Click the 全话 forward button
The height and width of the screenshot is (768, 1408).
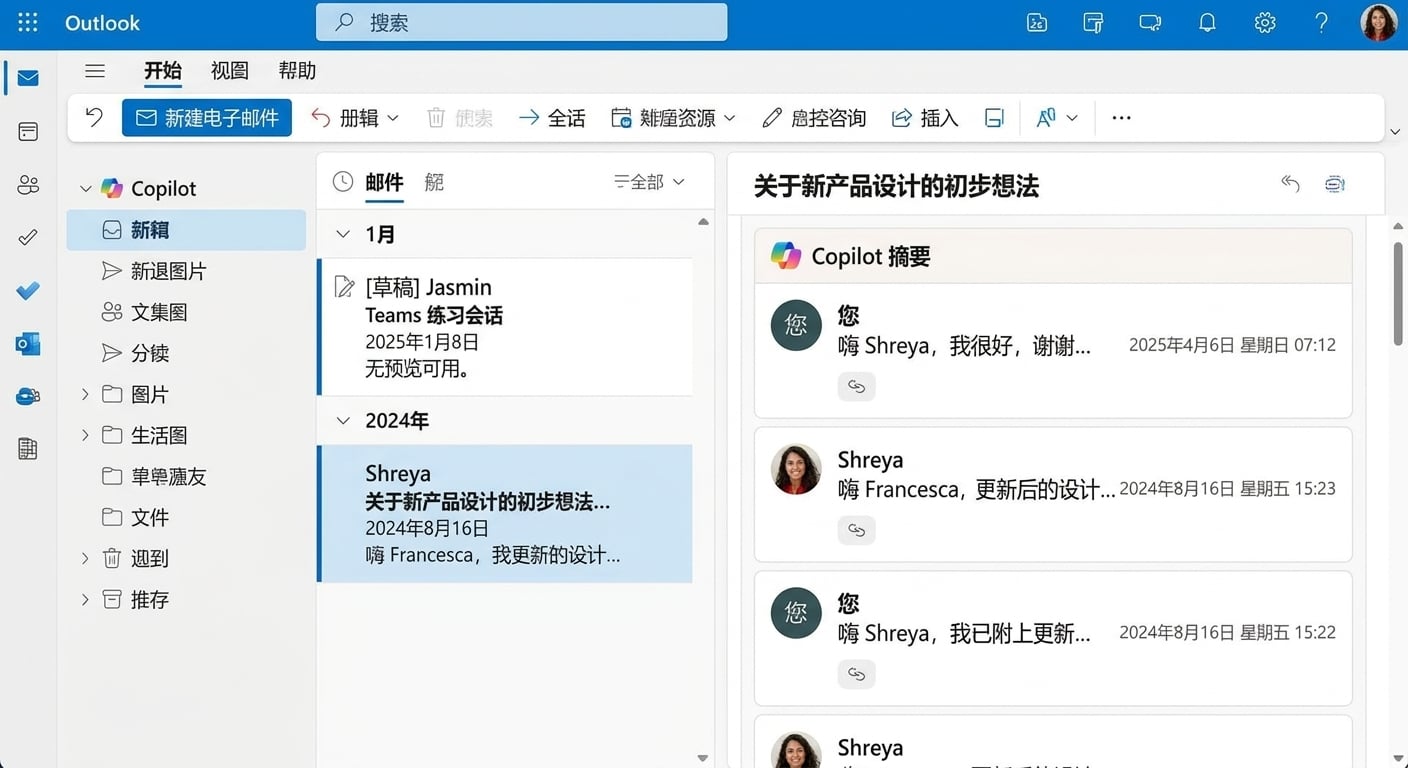[552, 118]
